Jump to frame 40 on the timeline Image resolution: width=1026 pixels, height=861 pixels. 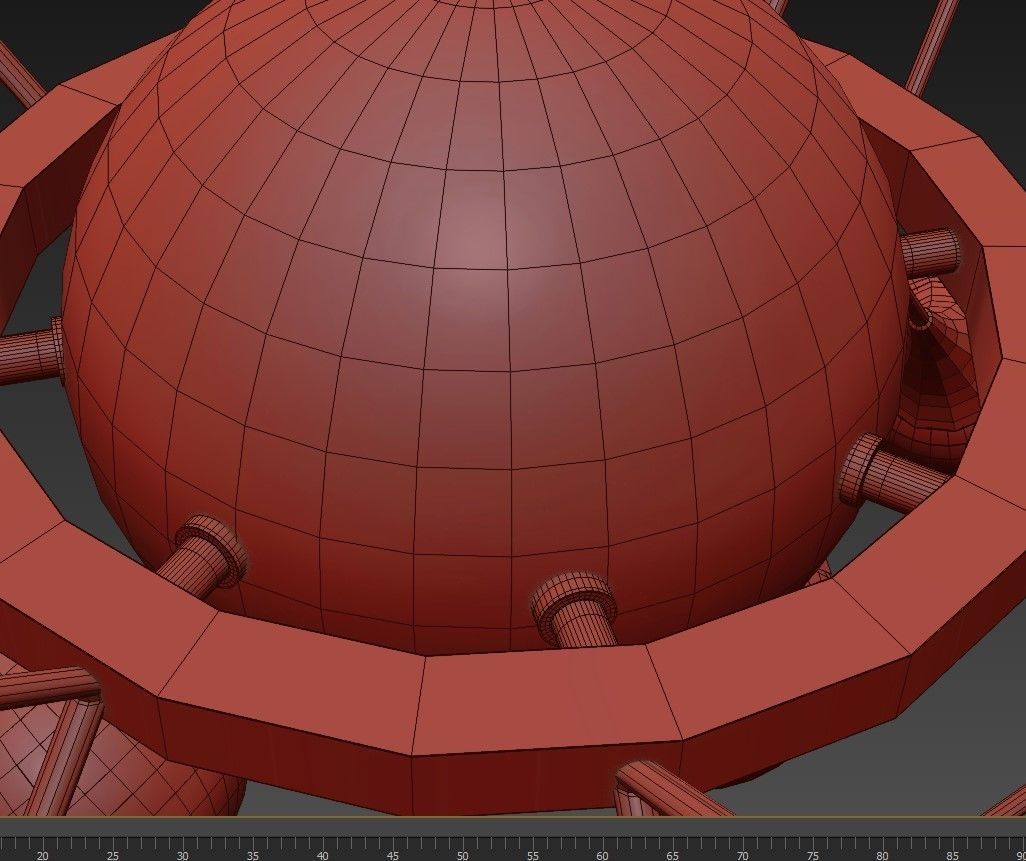[323, 855]
